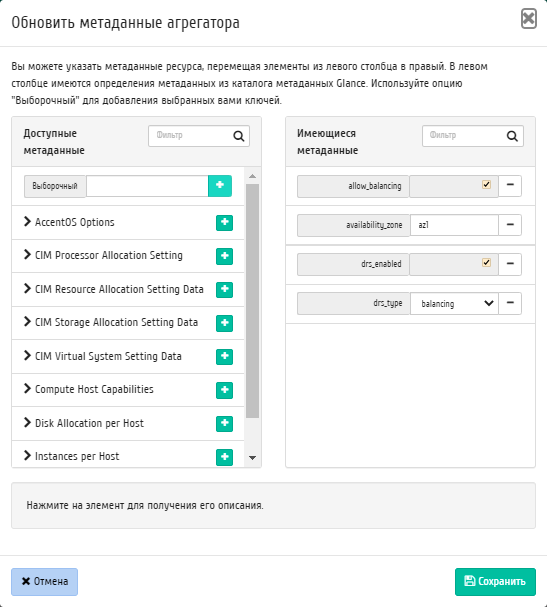Add CIM Storage Allocation Setting Data plus

(224, 323)
